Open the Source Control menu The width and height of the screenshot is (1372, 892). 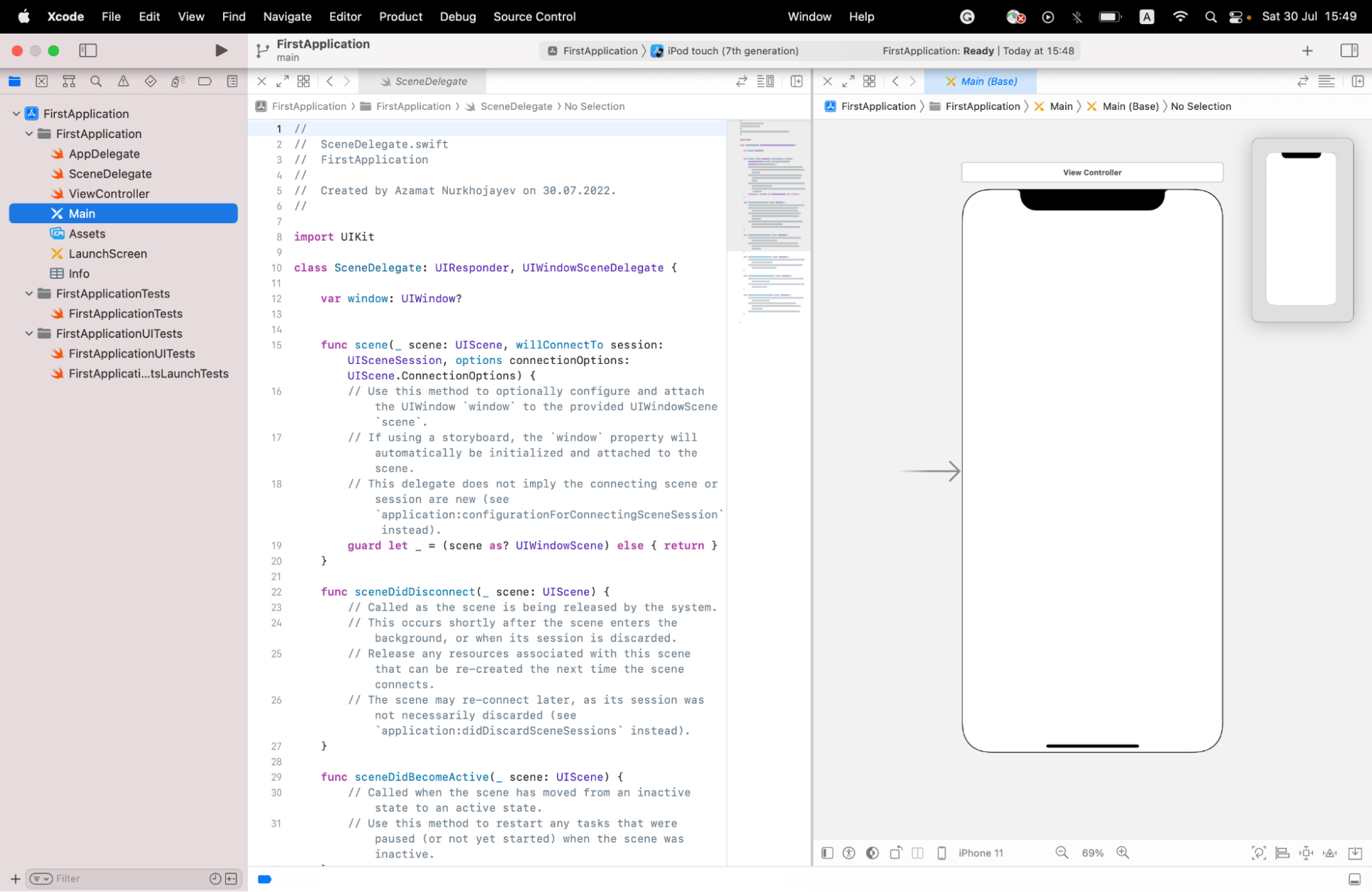click(x=534, y=16)
